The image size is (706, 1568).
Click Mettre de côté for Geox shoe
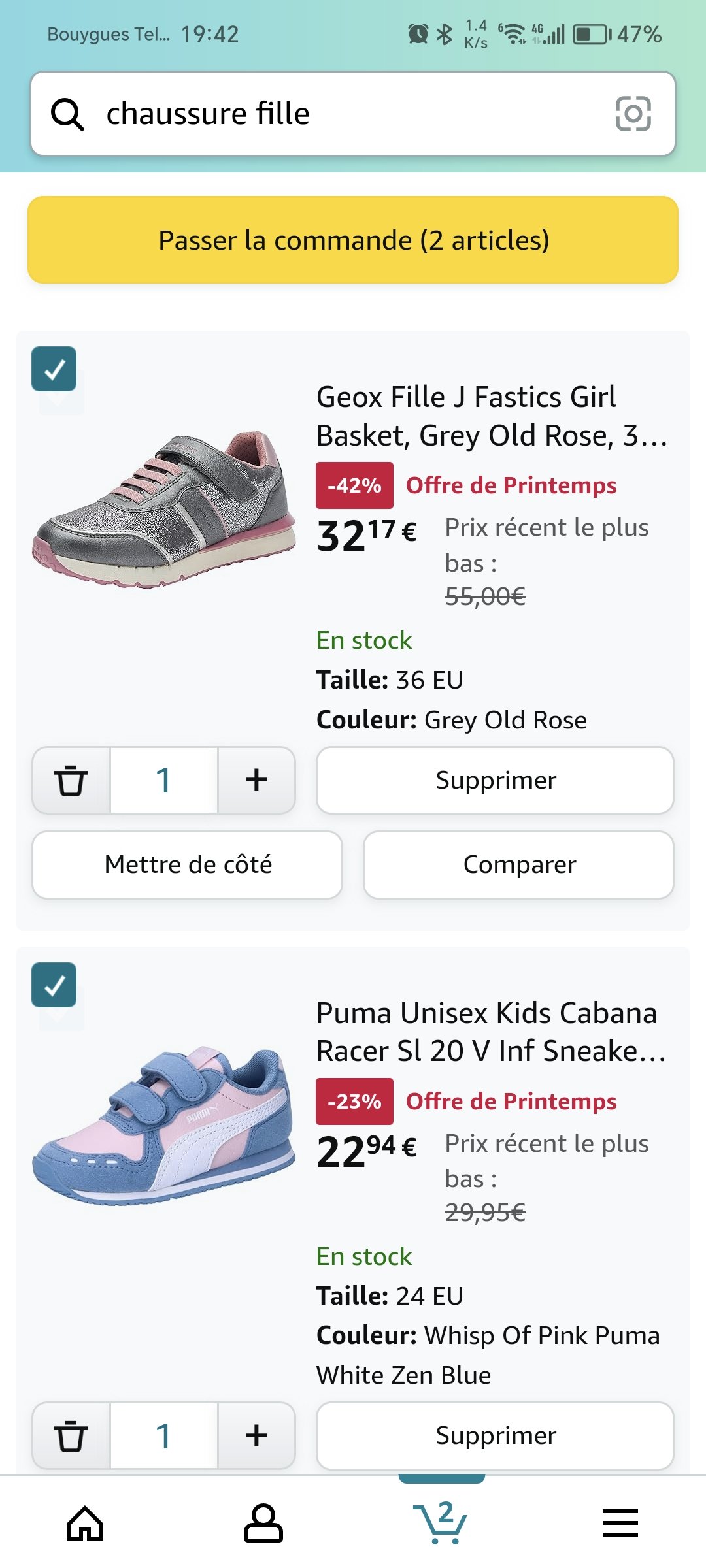[x=188, y=864]
